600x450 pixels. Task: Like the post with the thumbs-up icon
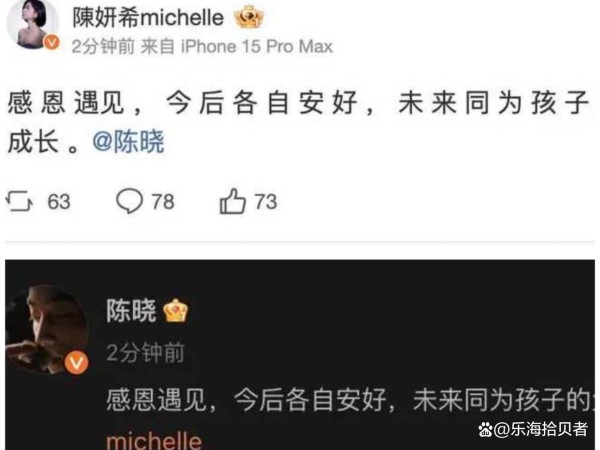[232, 201]
